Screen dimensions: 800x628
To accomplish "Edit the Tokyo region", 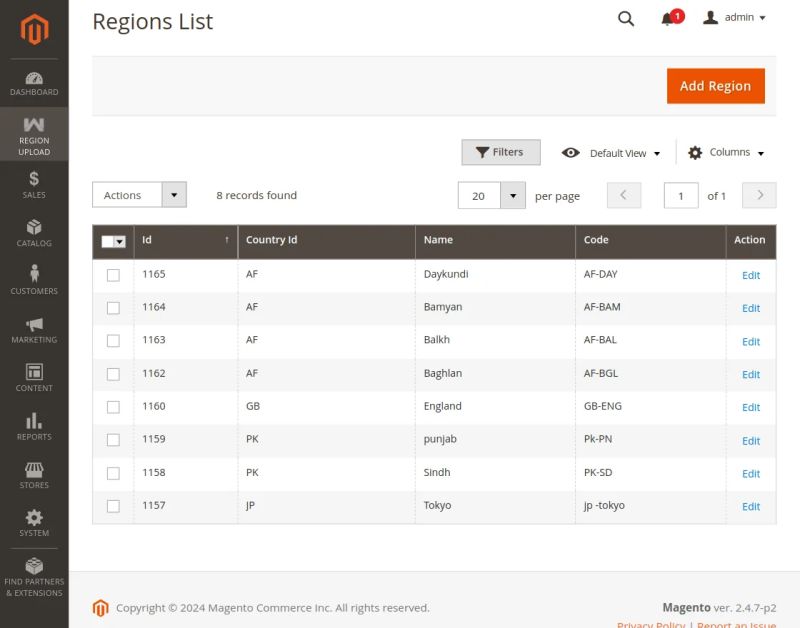I will coord(750,506).
